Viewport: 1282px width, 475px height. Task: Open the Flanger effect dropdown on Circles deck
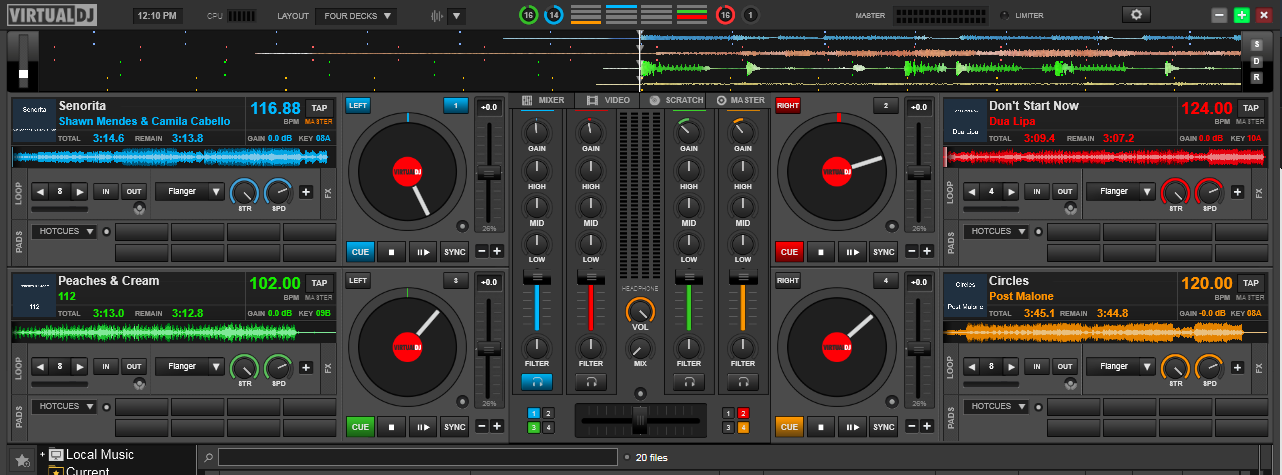[1120, 367]
